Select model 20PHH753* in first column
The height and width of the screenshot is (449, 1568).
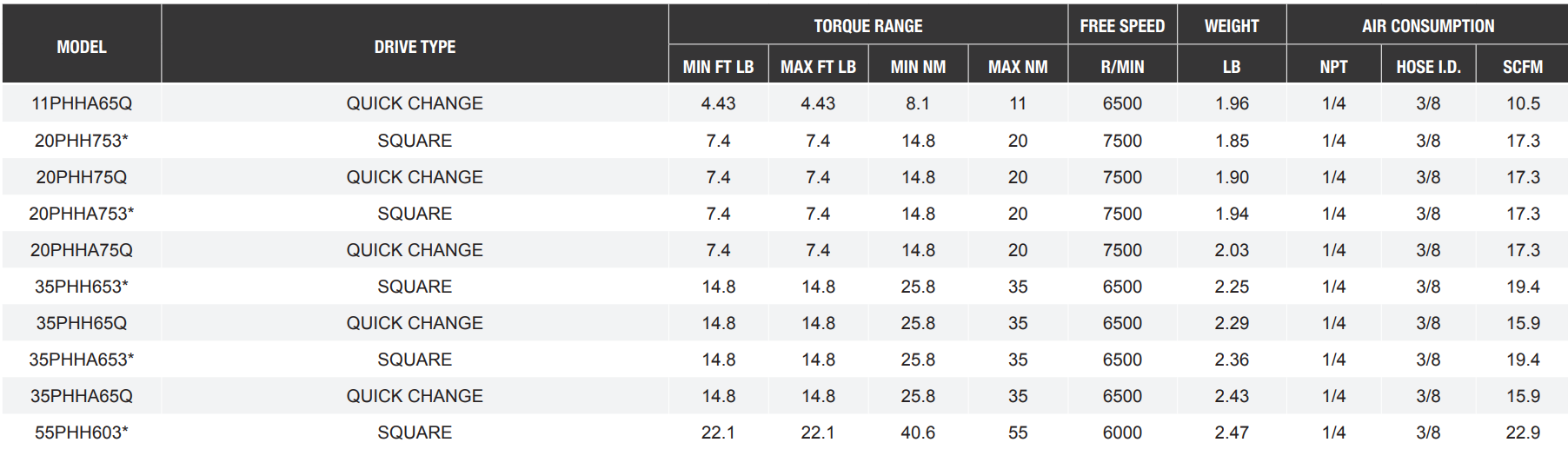tap(82, 141)
